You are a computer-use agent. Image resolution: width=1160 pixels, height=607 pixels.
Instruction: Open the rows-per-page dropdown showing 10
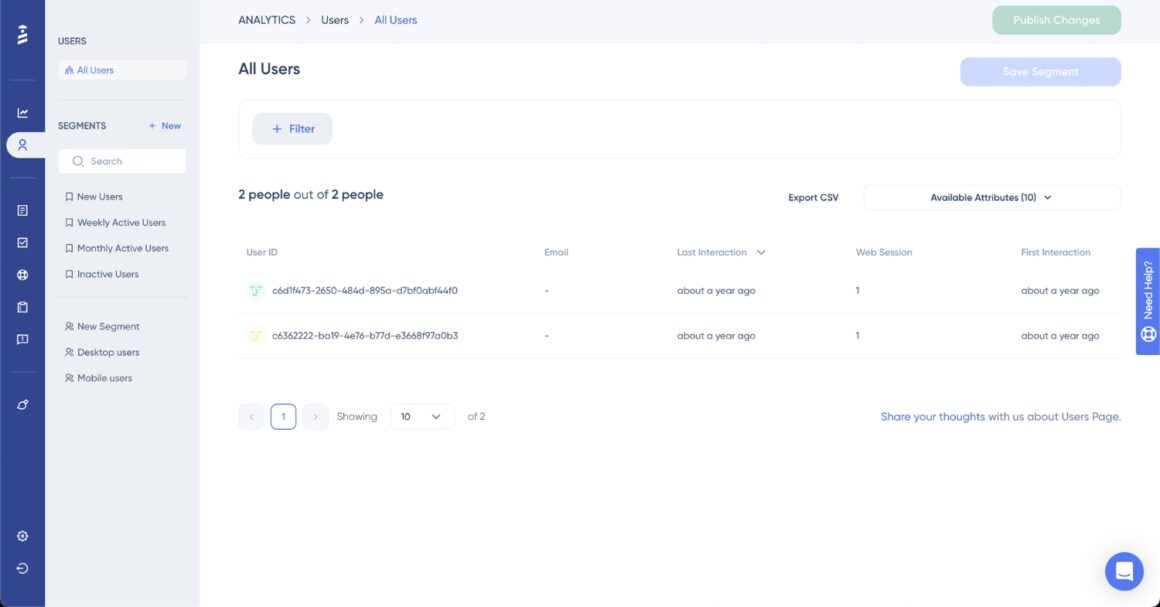coord(421,416)
